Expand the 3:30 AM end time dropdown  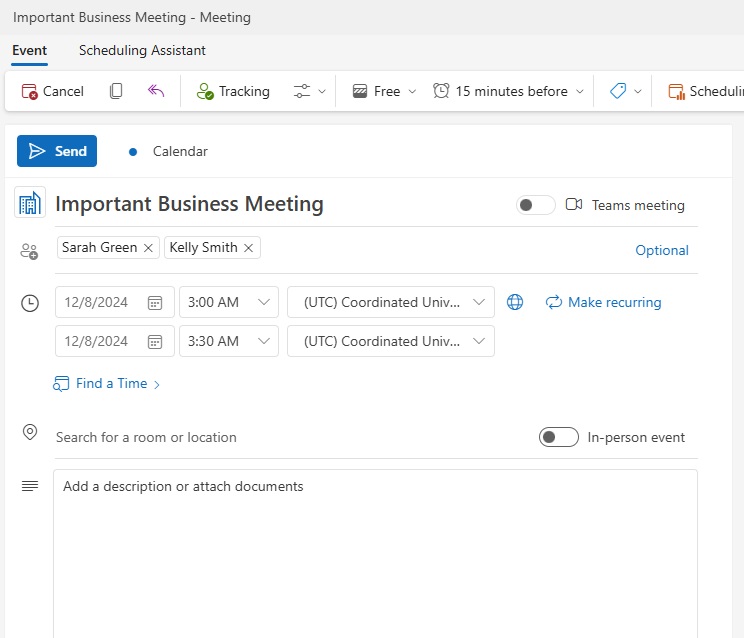point(266,341)
